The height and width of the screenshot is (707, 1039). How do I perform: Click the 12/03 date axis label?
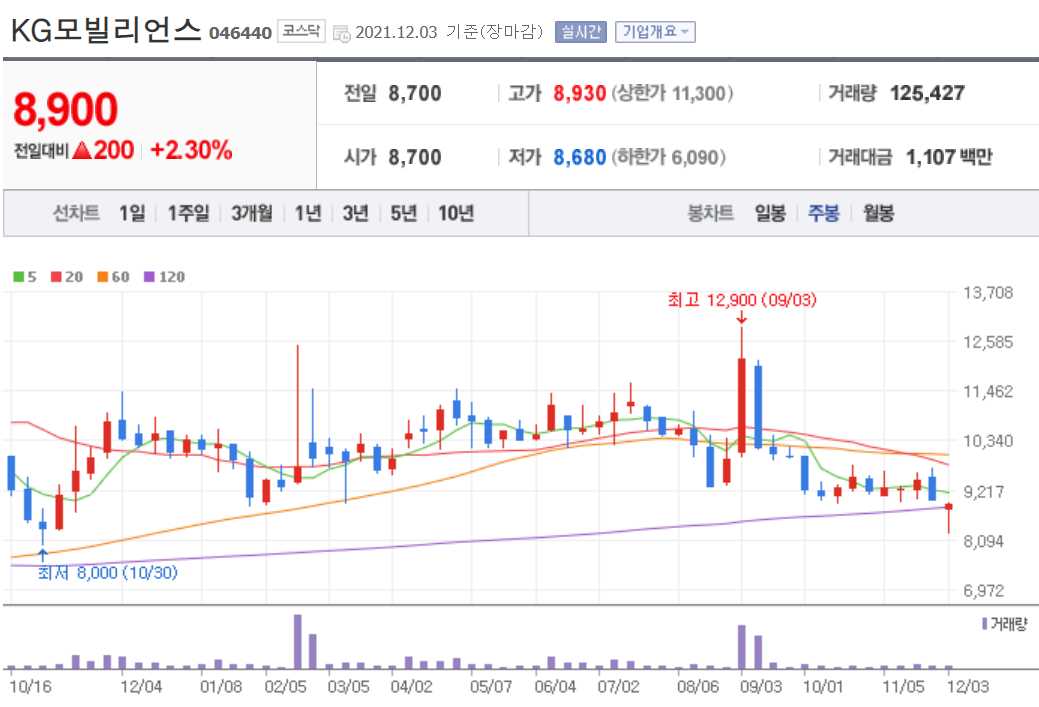tap(967, 686)
